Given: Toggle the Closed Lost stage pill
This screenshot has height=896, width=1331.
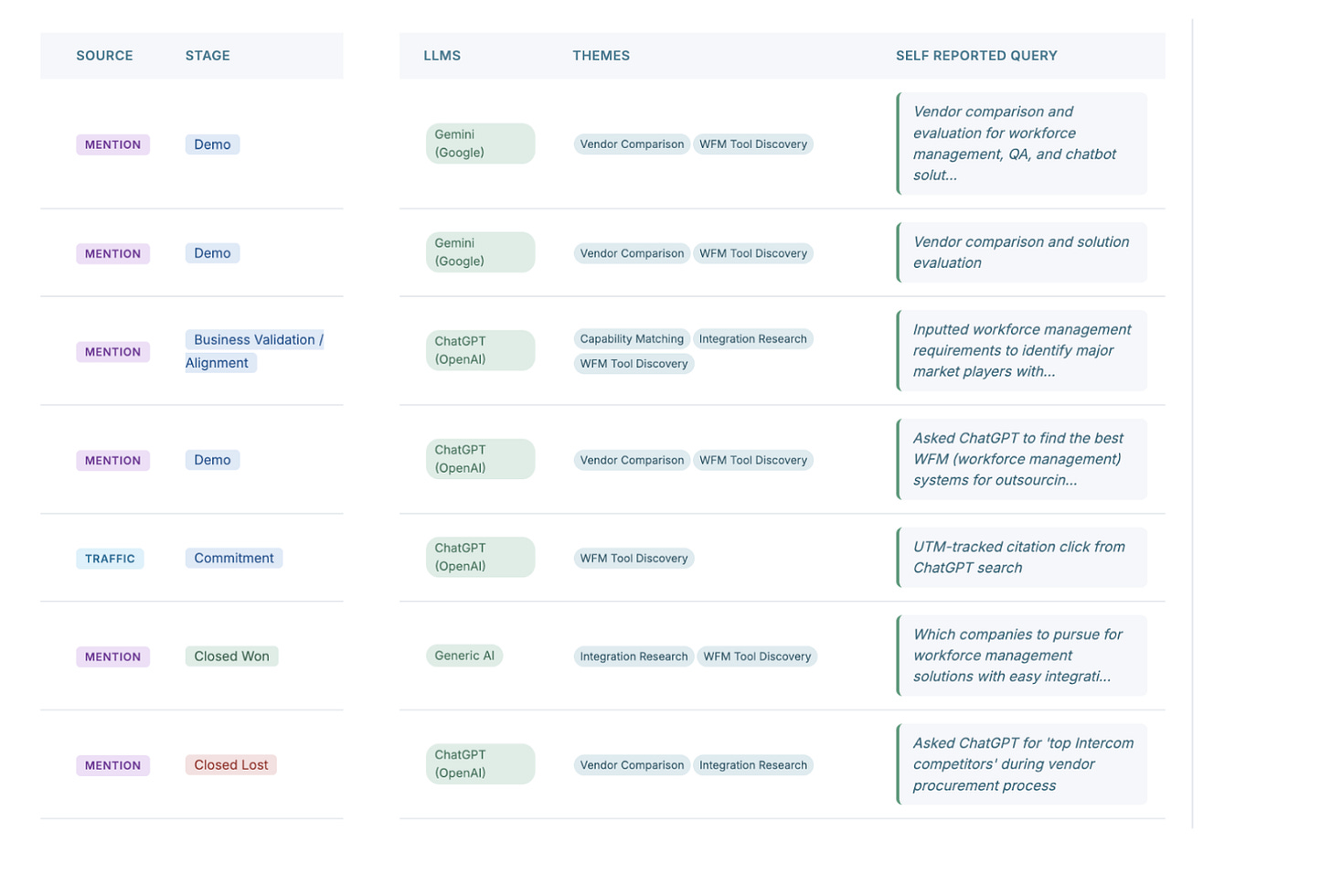Looking at the screenshot, I should (230, 764).
